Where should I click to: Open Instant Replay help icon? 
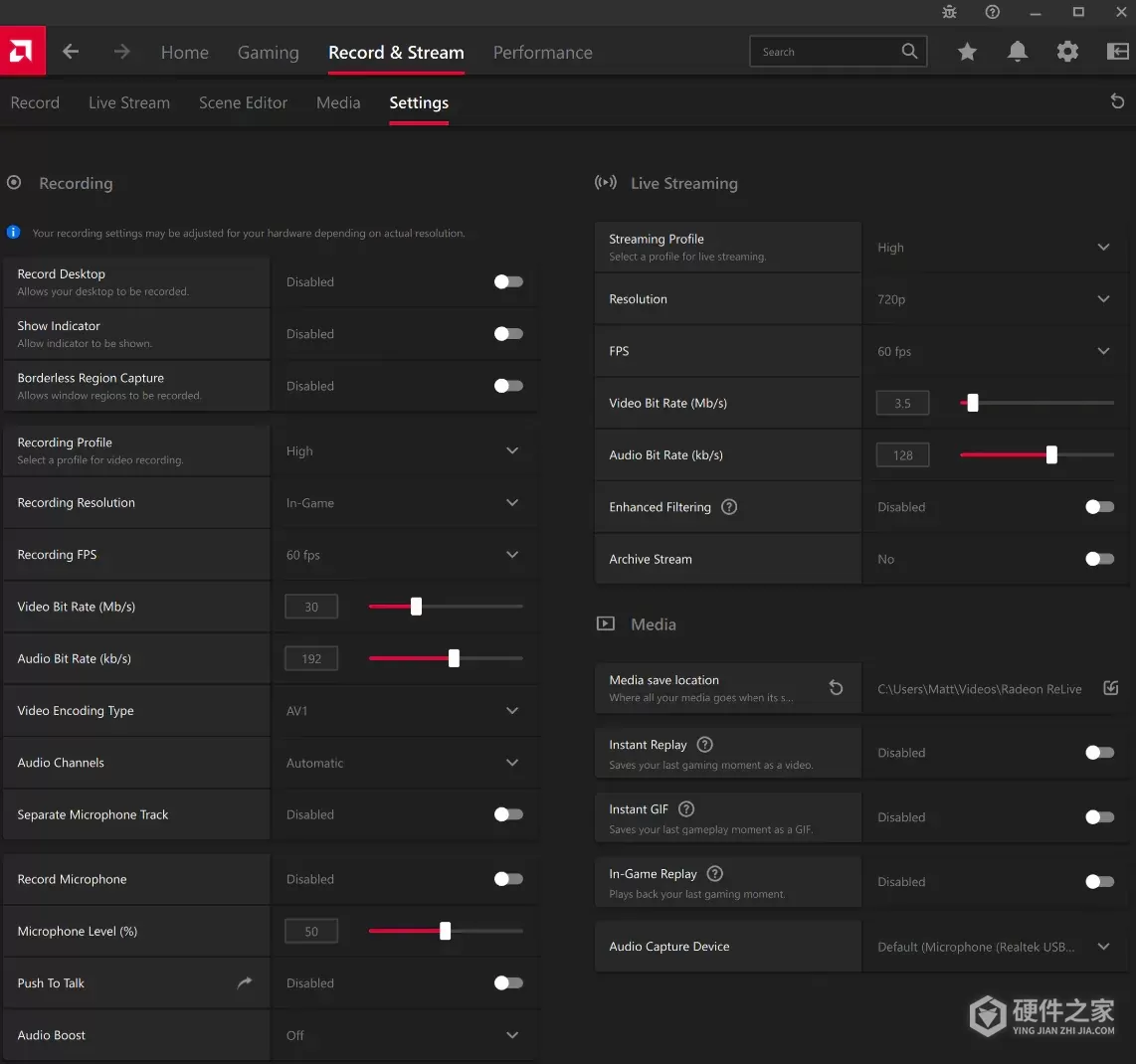click(x=705, y=745)
